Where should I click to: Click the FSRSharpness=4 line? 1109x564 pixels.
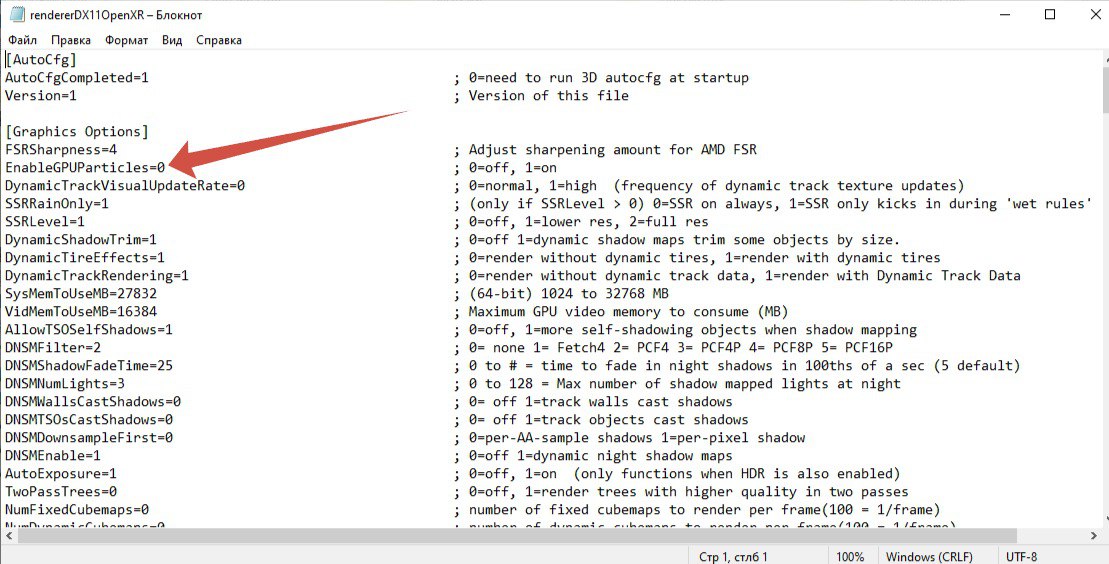[61, 150]
